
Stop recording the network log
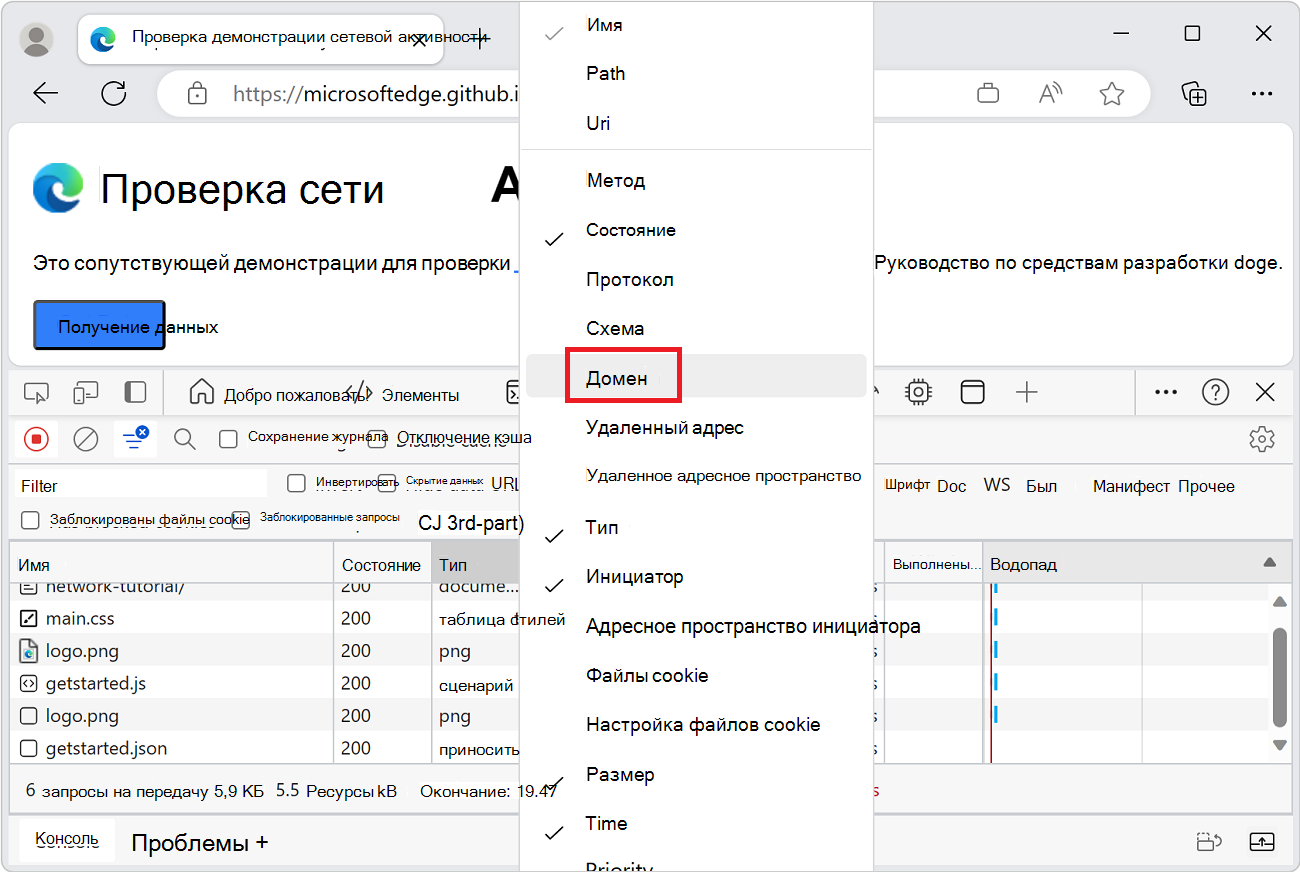tap(36, 438)
